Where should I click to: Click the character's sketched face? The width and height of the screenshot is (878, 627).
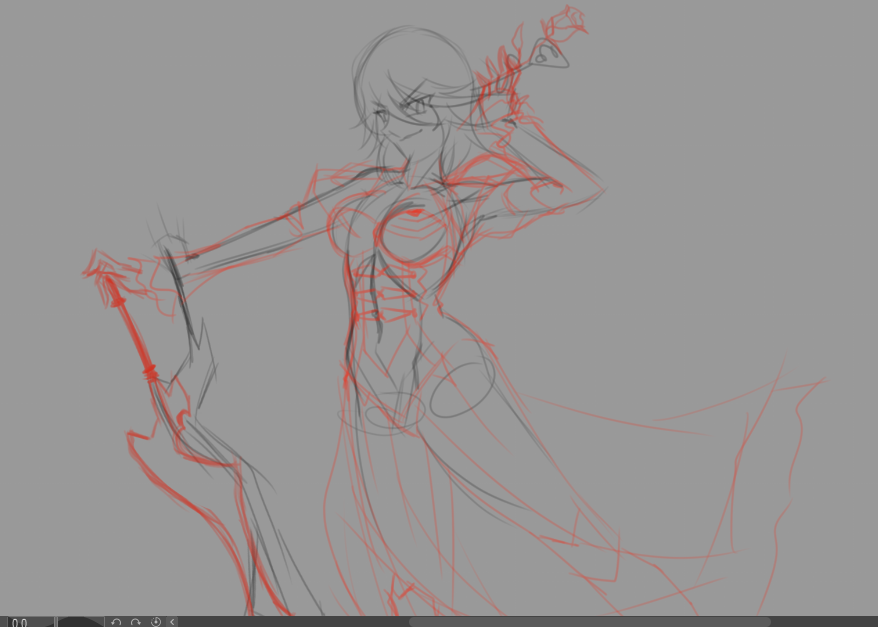point(405,118)
